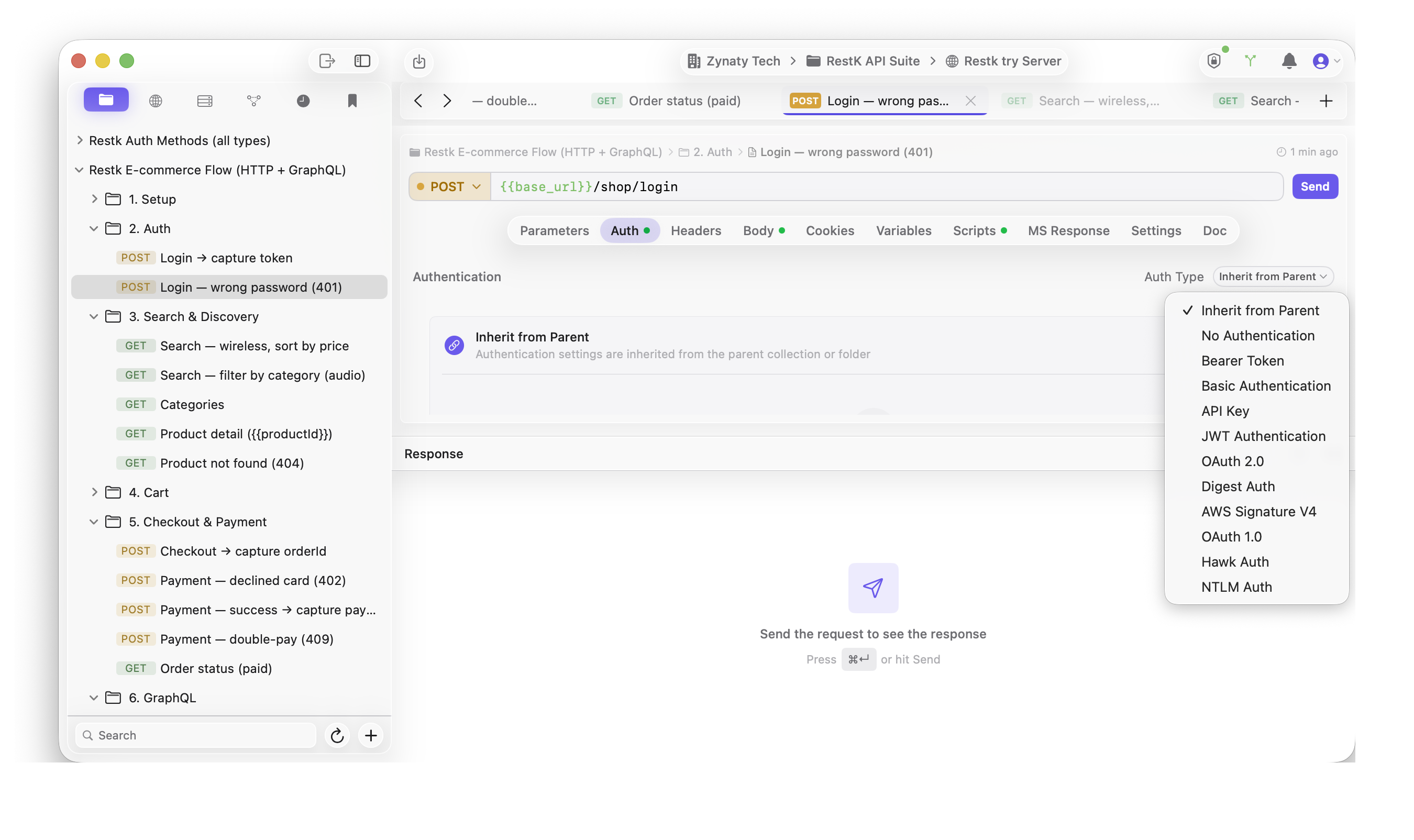Add a new collection item with plus
This screenshot has height=840, width=1414.
[x=371, y=735]
